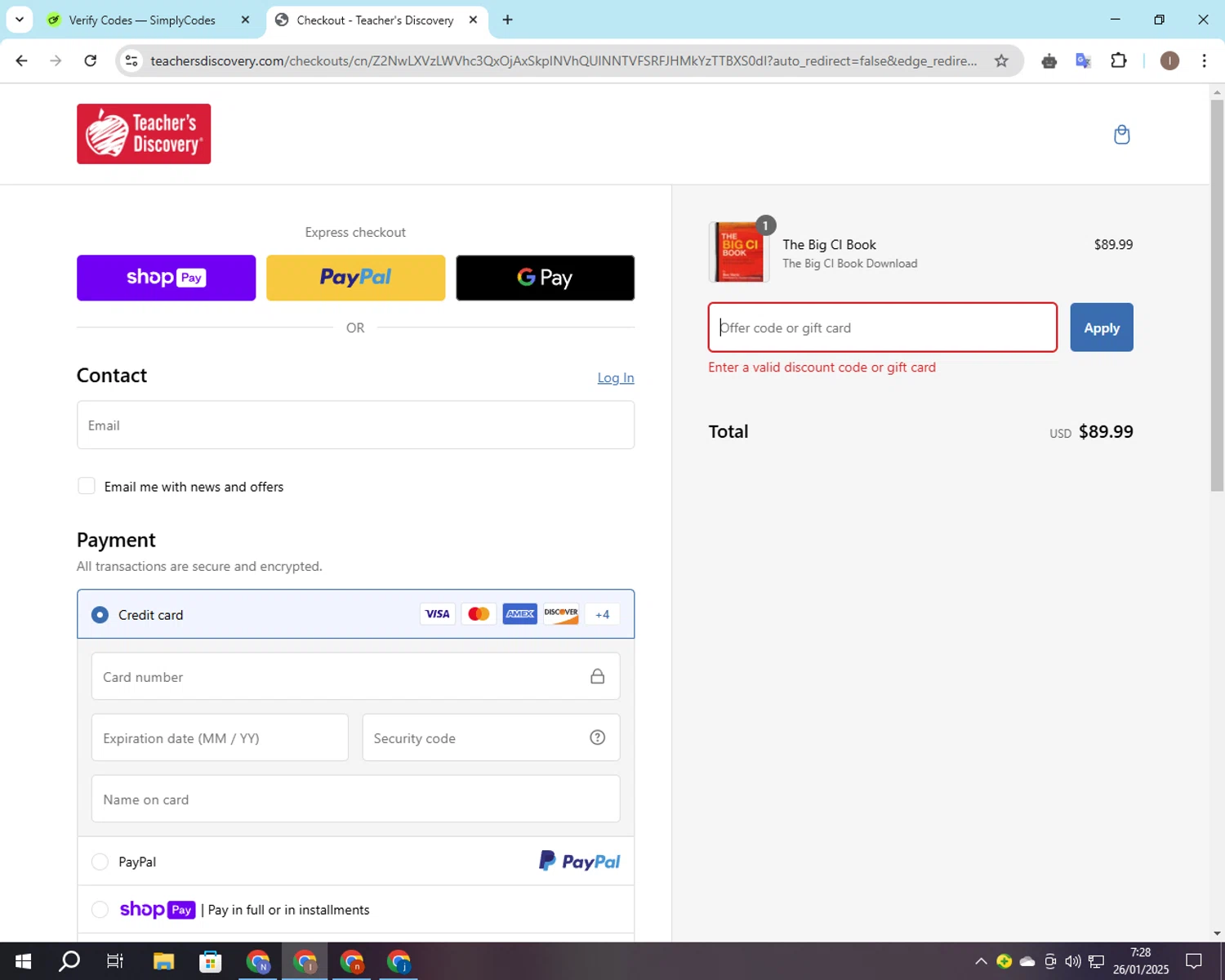Open the shopping bag cart icon

pyautogui.click(x=1121, y=135)
